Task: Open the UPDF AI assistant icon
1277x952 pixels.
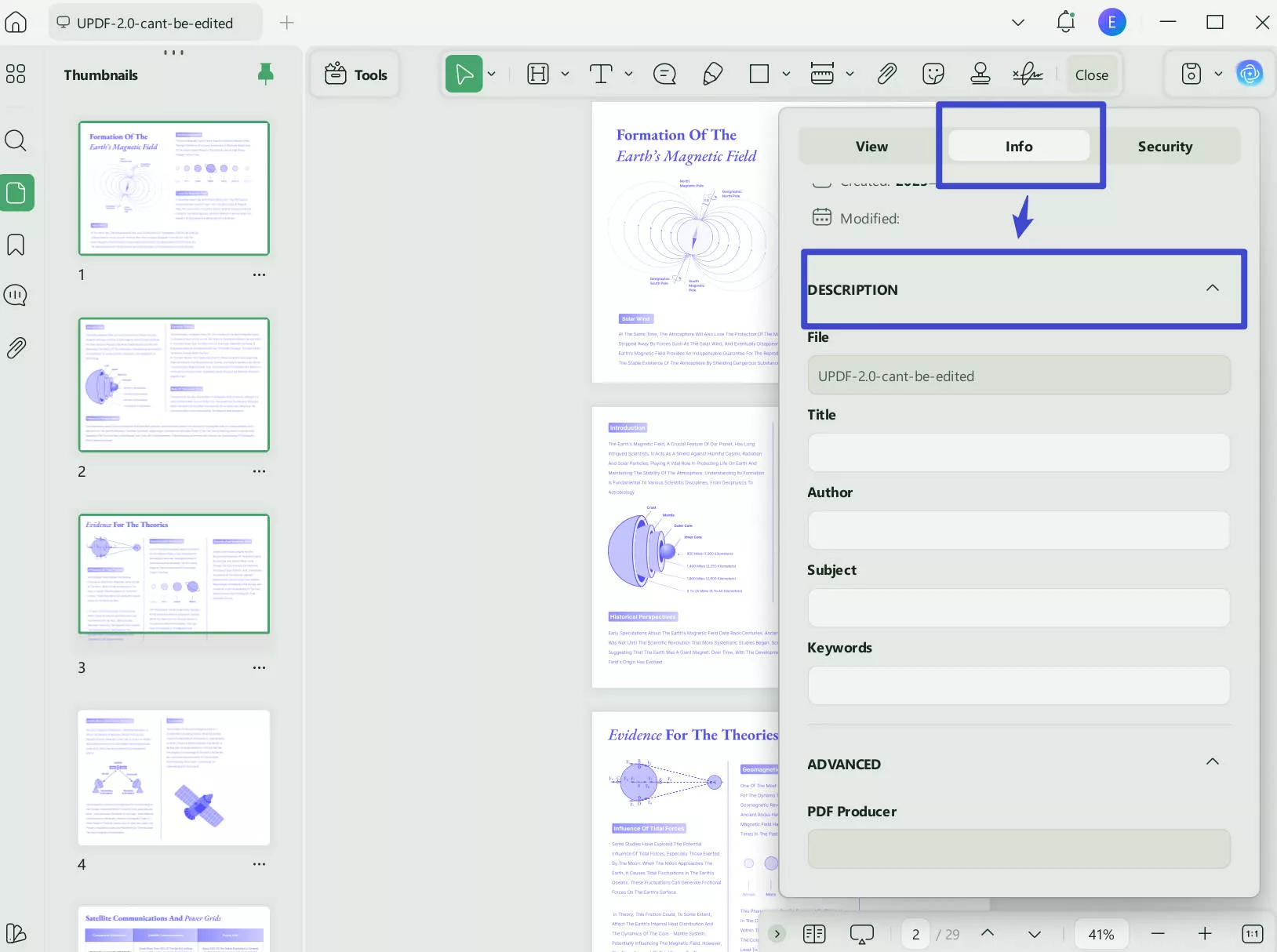Action: 1250,74
